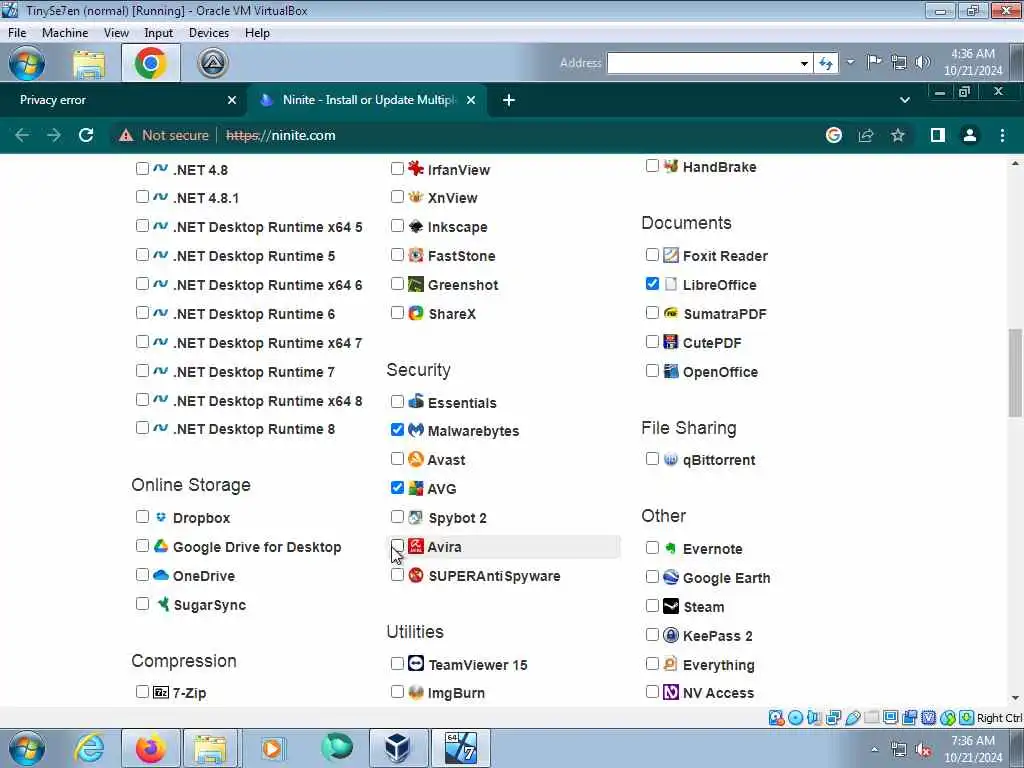Check the .NET 4.8 checkbox
Screen dimensions: 1024x768
pyautogui.click(x=142, y=168)
